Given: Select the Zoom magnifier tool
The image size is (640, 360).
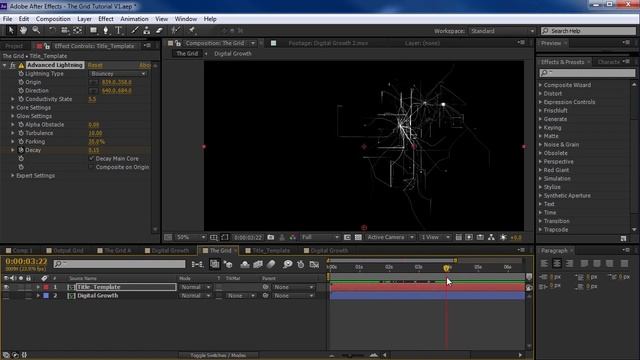Looking at the screenshot, I should (36, 30).
